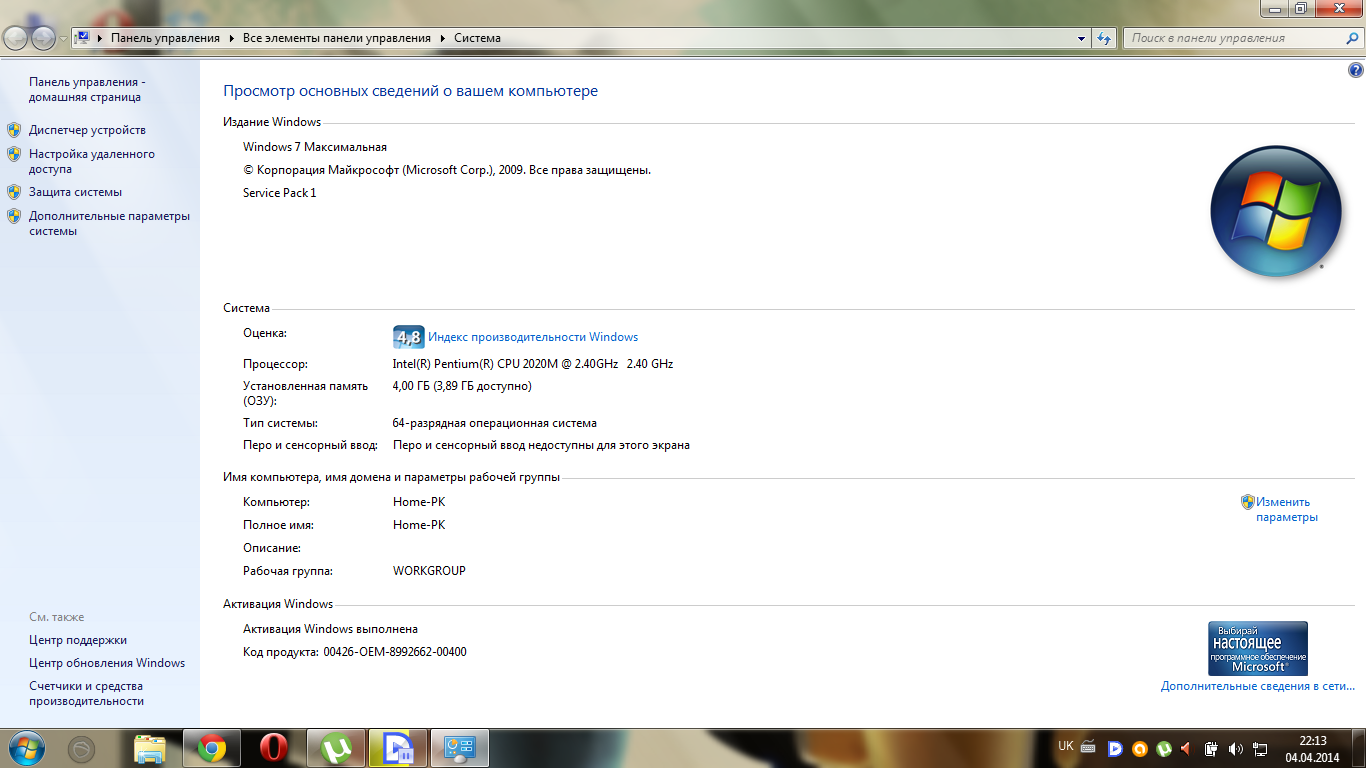The image size is (1366, 768).
Task: Click the genuine Microsoft software badge
Action: click(x=1257, y=648)
